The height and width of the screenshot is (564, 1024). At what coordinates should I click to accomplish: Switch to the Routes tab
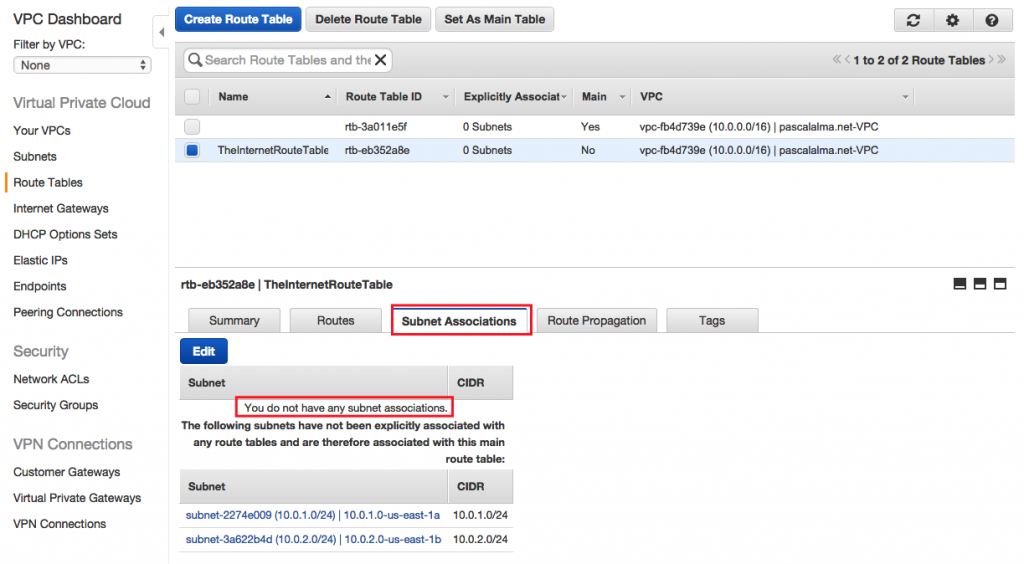coord(335,321)
